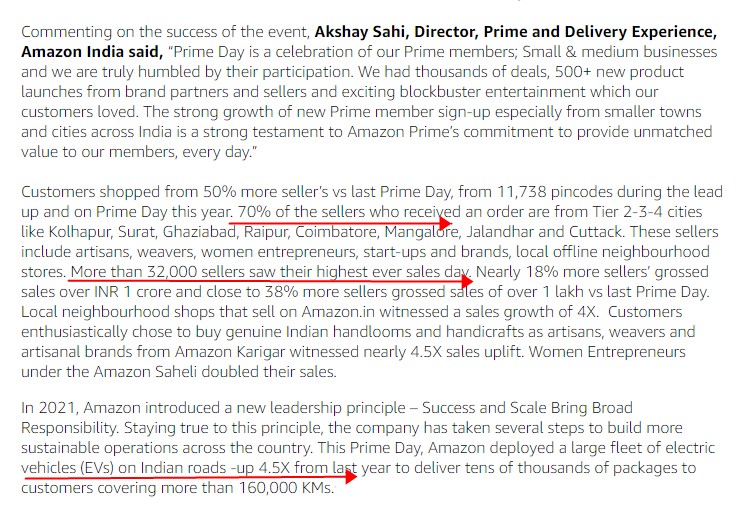
Task: Click the red arrowhead under the '32,000 sellers' line
Action: pyautogui.click(x=466, y=281)
